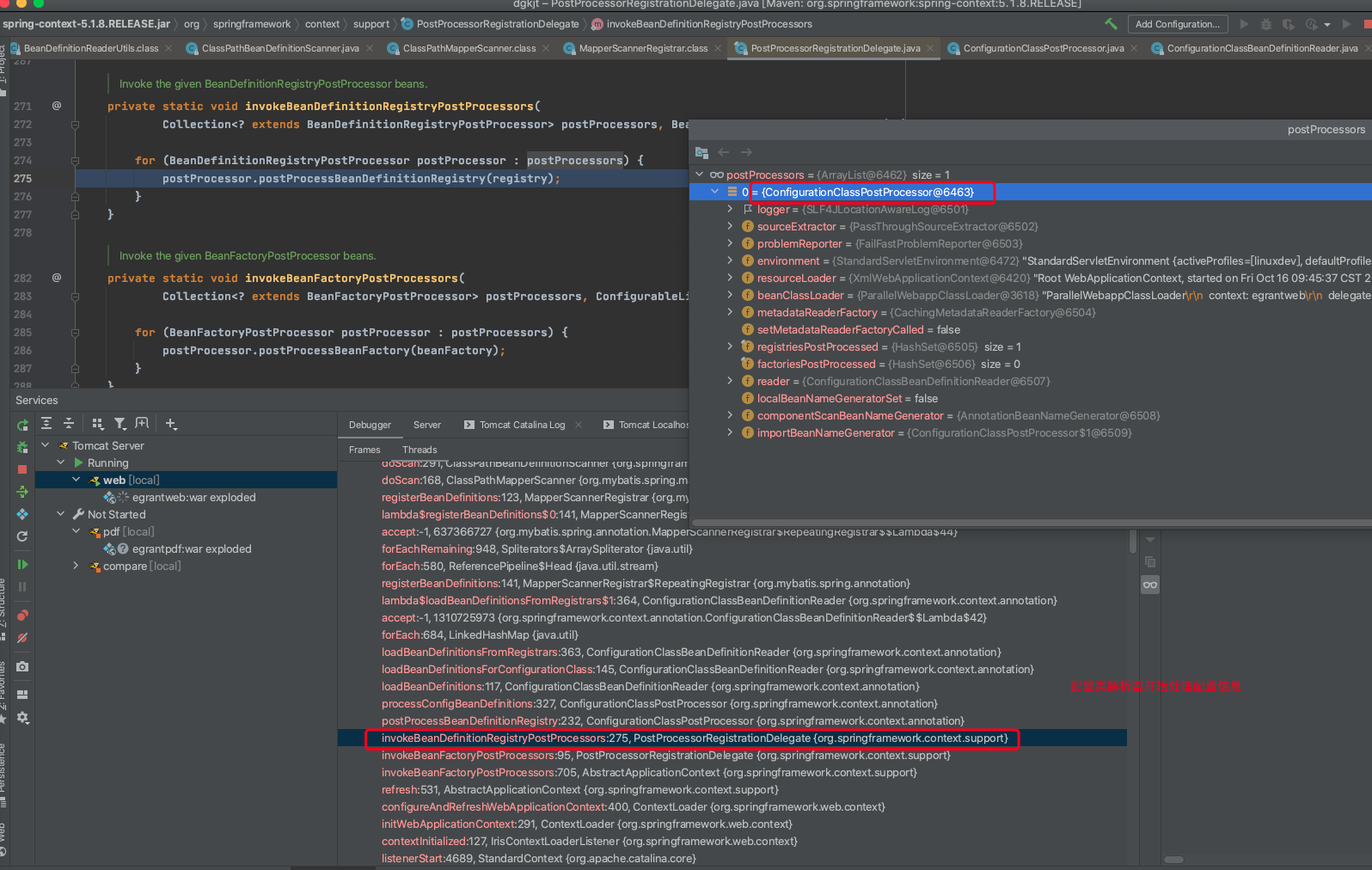This screenshot has height=870, width=1372.
Task: Click Expand All icon in Services toolbar
Action: pyautogui.click(x=46, y=423)
